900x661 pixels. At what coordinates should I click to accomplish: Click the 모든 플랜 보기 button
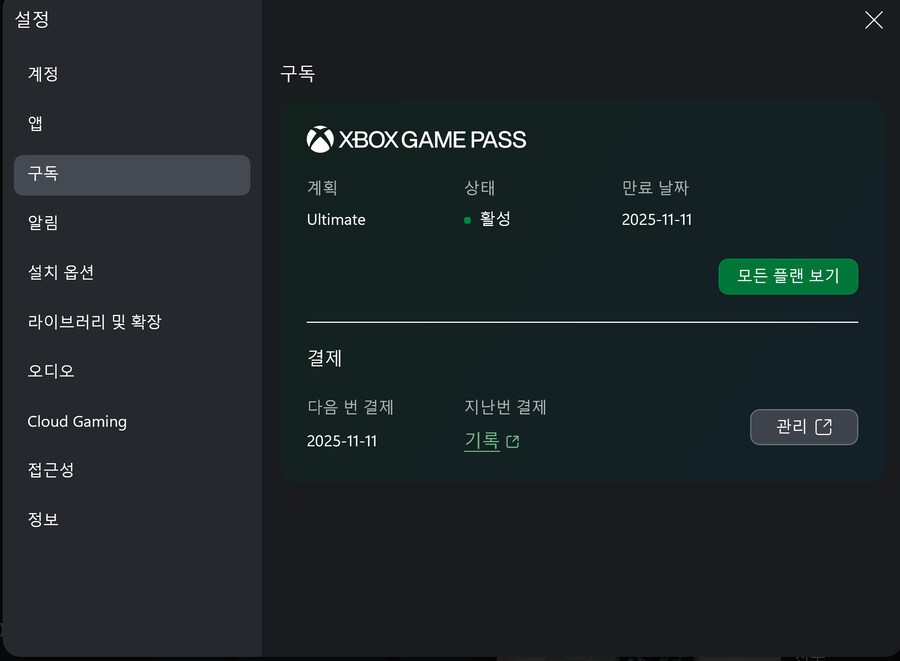(x=788, y=276)
